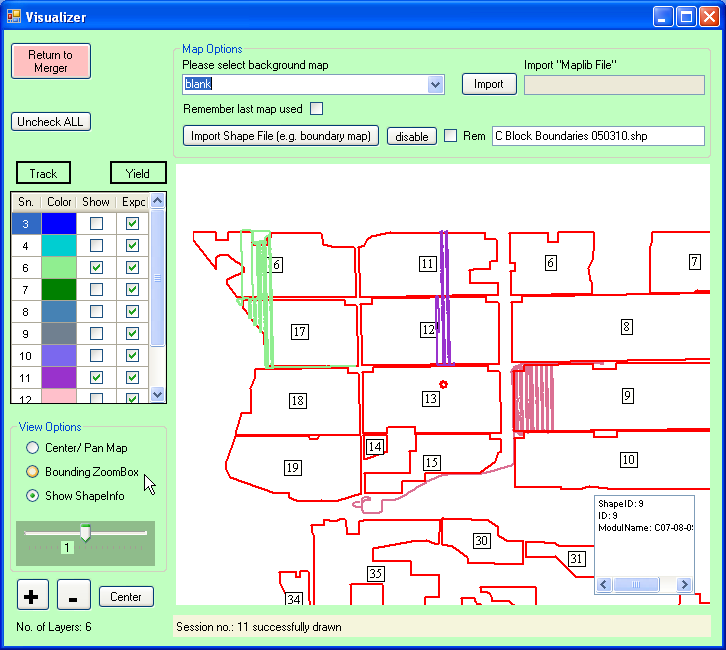Choose Bounding ZoomBox radio option

click(33, 472)
